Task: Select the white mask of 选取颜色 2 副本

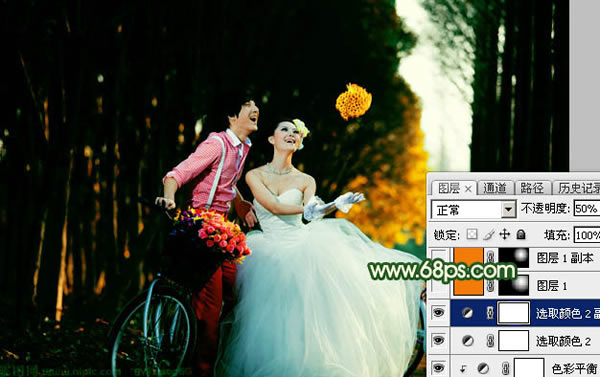Action: click(514, 313)
